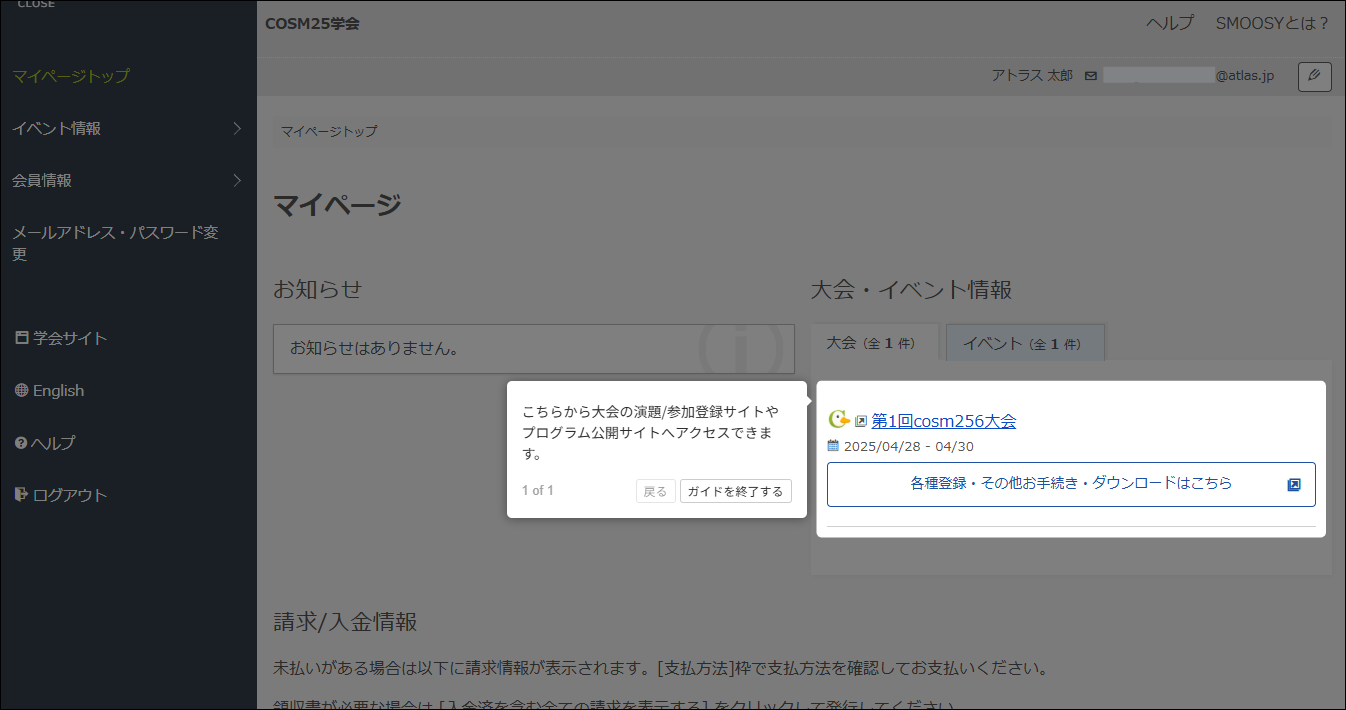The width and height of the screenshot is (1346, 710).
Task: Open the 第1回cosm256大会 link
Action: coord(943,420)
